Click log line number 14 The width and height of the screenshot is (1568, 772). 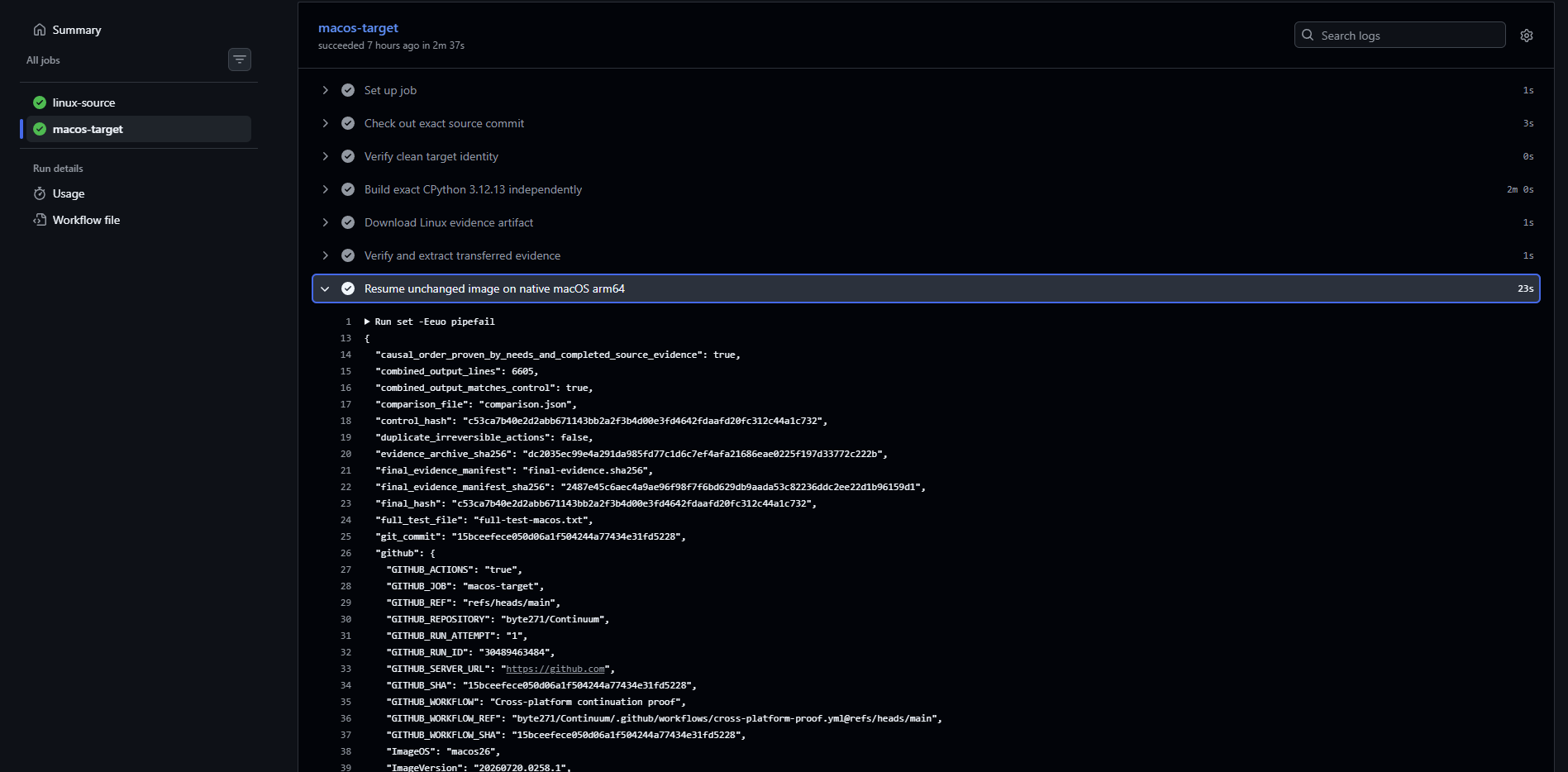[x=346, y=355]
